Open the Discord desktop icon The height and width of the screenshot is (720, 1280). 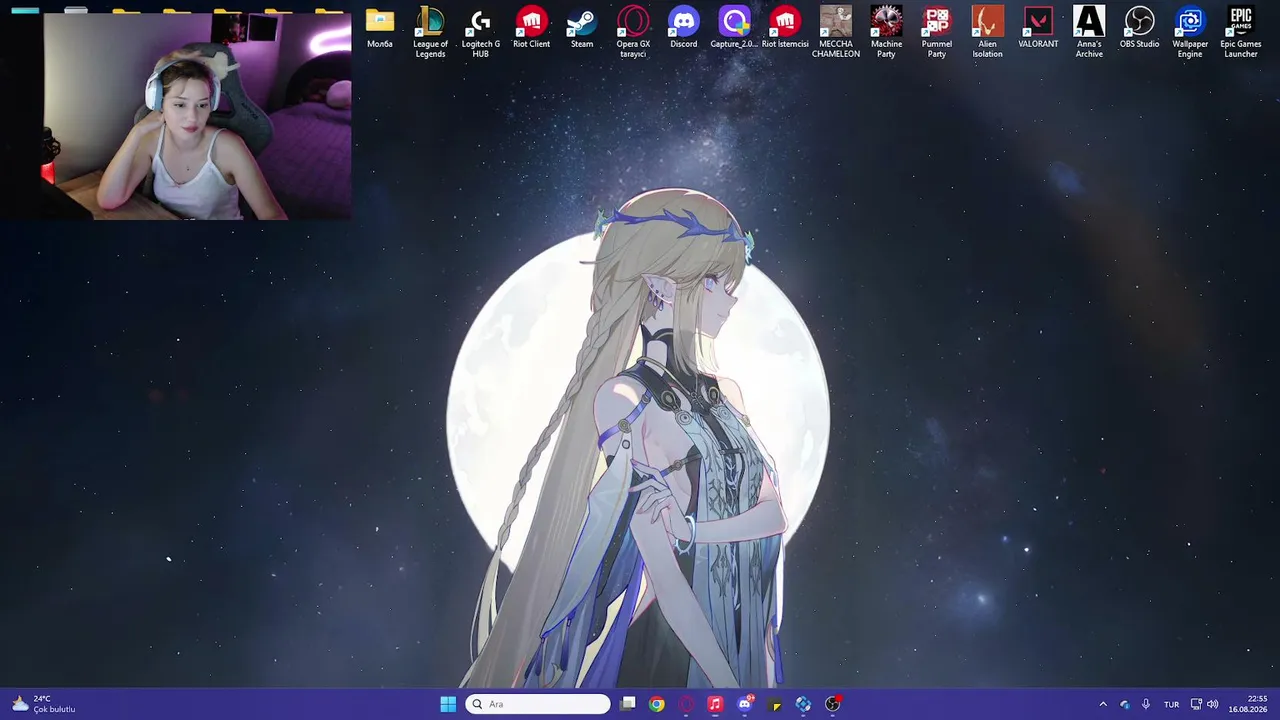684,28
